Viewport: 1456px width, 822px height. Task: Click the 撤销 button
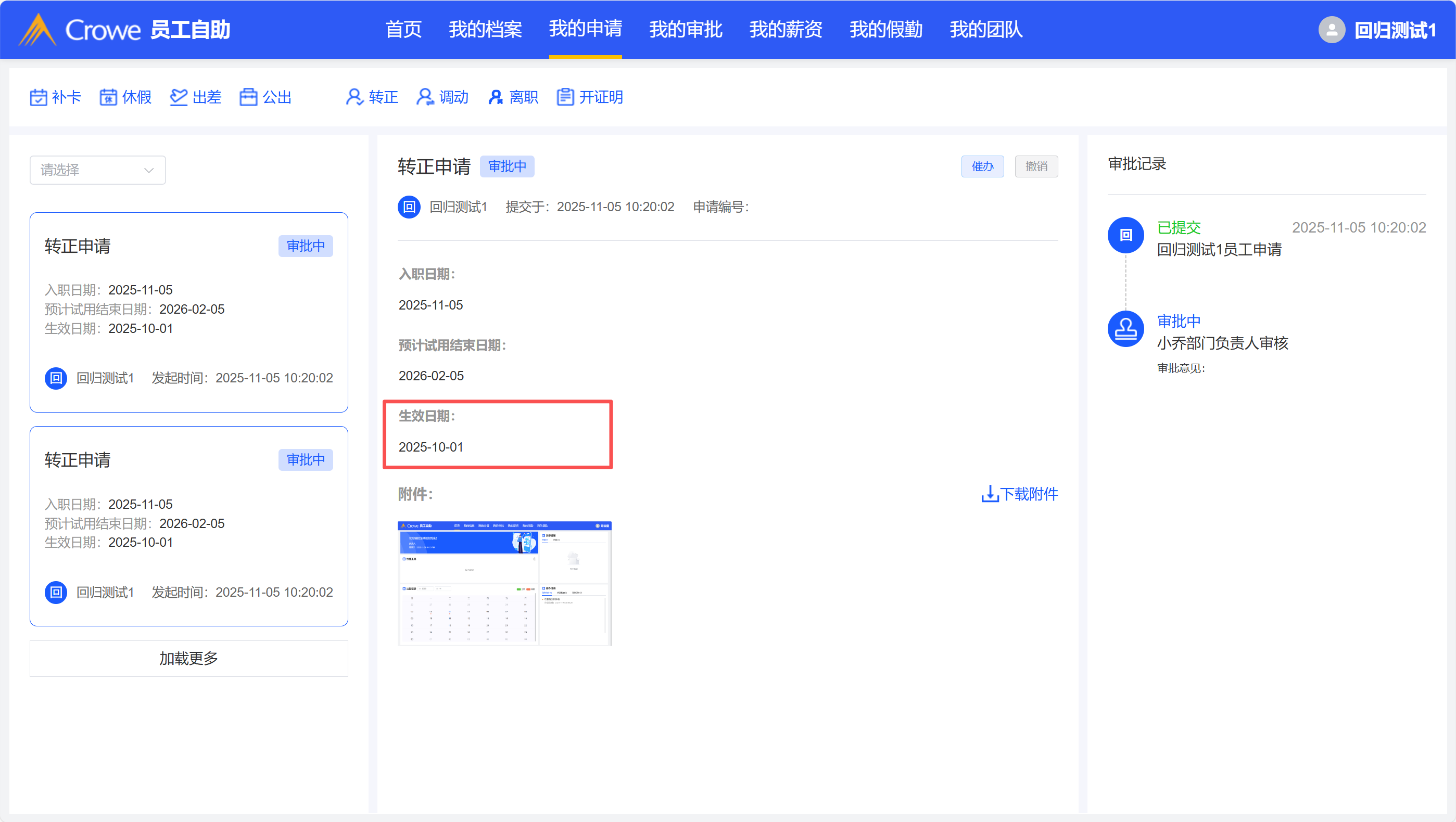[x=1035, y=166]
